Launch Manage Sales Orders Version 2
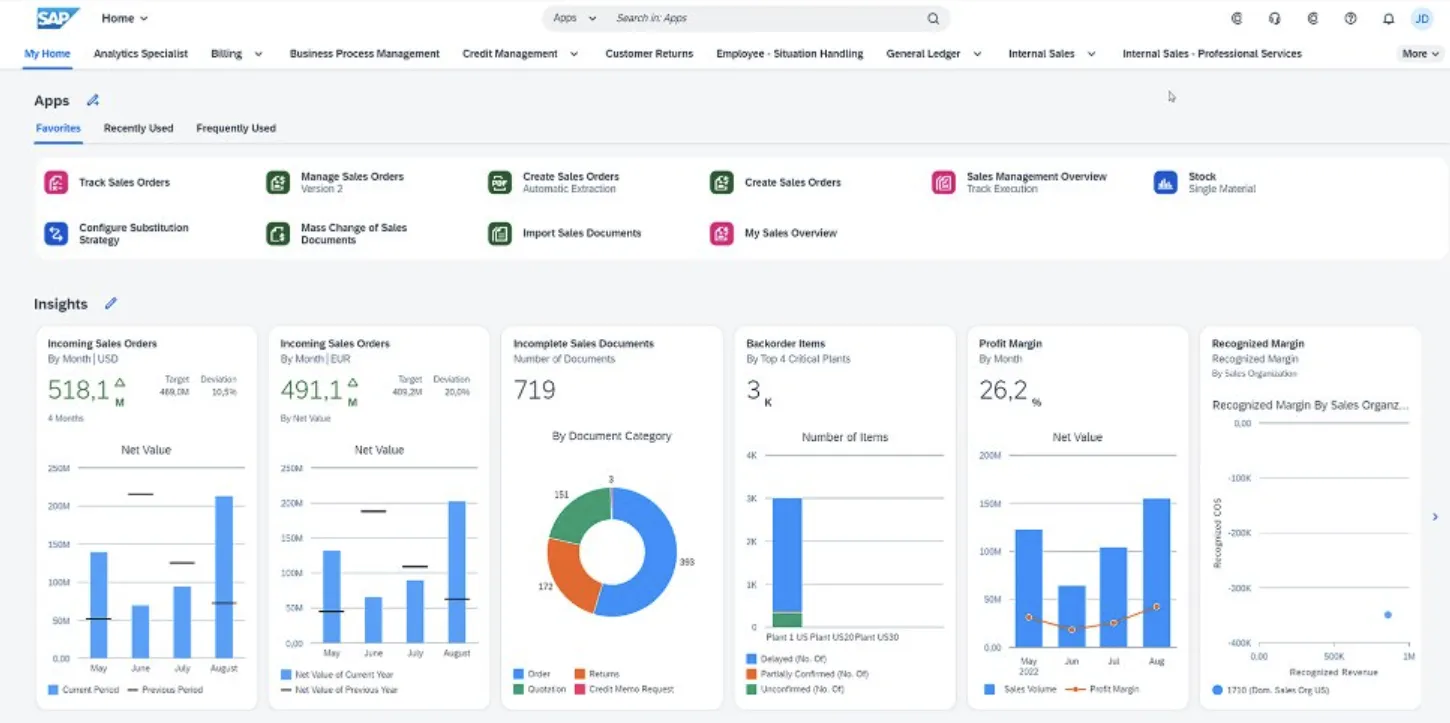The width and height of the screenshot is (1450, 723). 352,181
